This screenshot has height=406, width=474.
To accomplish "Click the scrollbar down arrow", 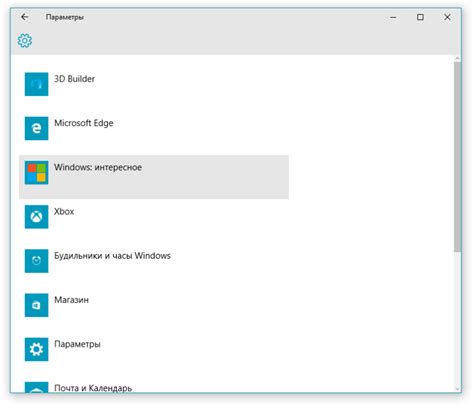I will tap(457, 389).
